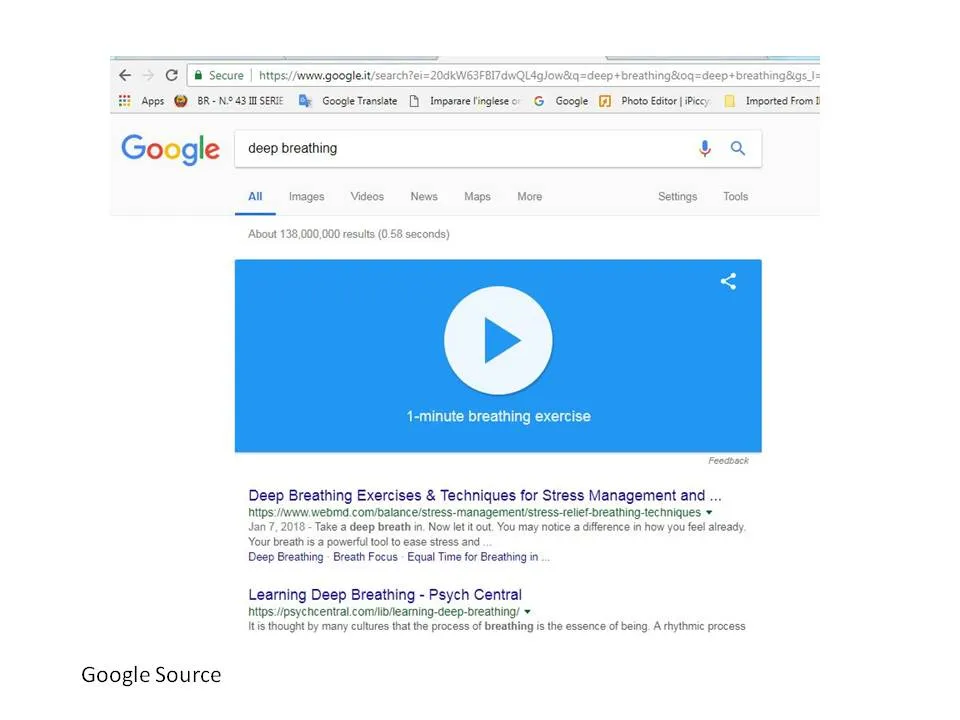This screenshot has width=960, height=720.
Task: Reload the page with the refresh icon
Action: (x=171, y=75)
